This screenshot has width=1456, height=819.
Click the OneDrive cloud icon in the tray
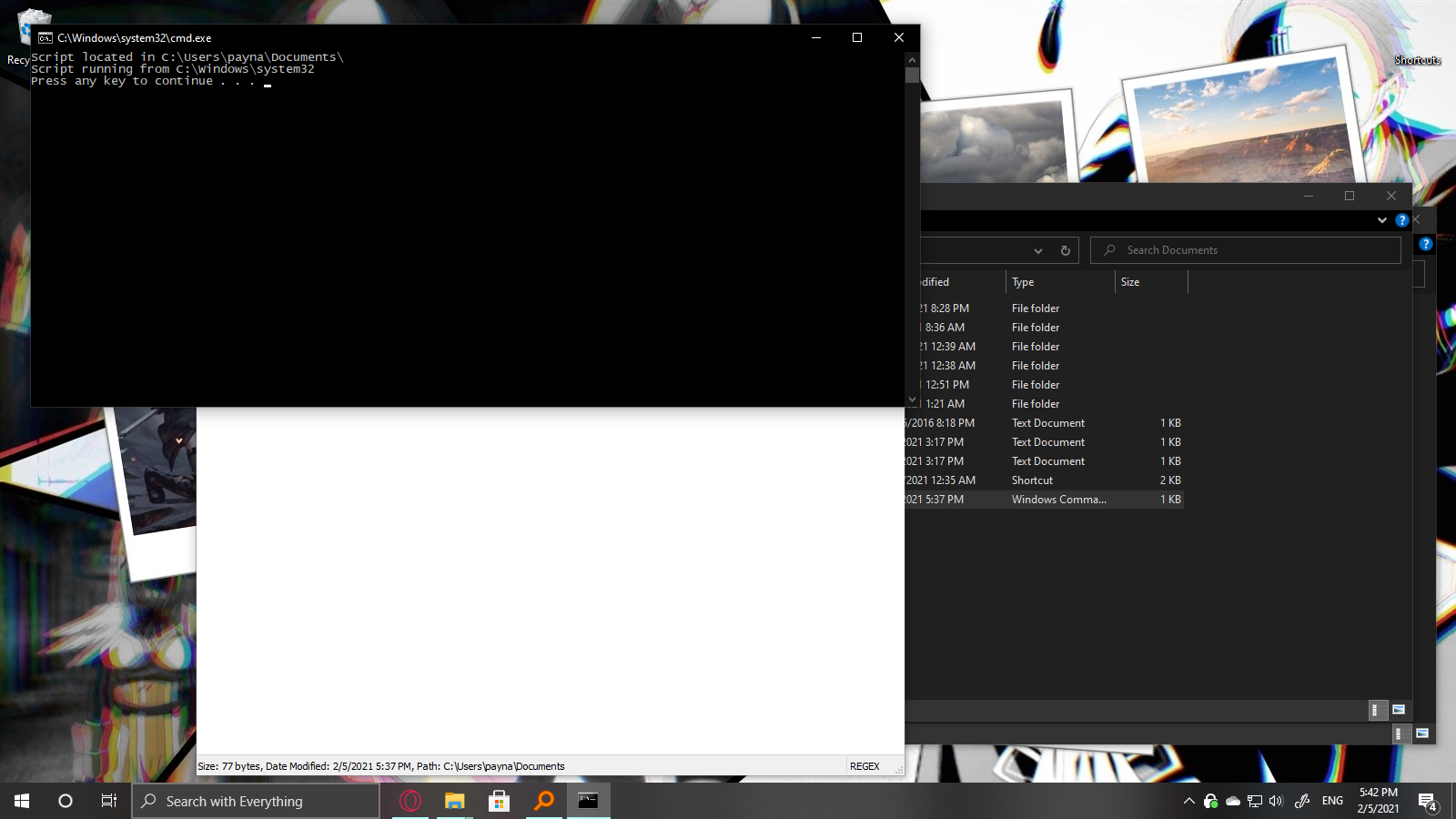pos(1233,802)
